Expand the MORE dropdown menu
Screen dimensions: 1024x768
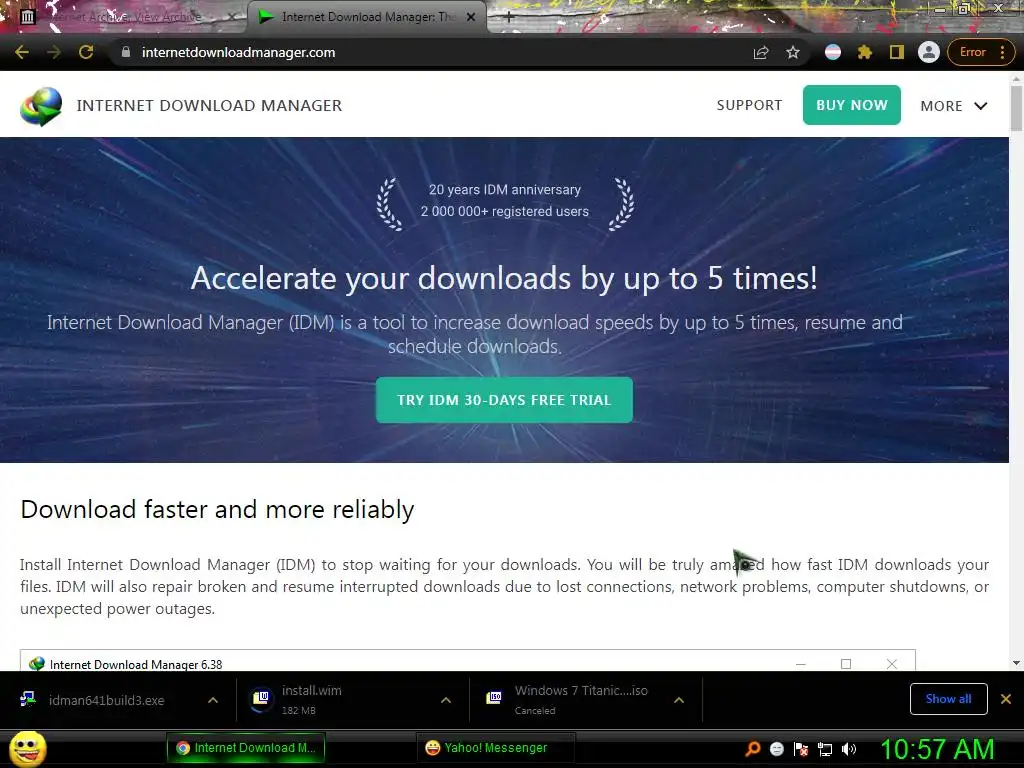(x=953, y=106)
